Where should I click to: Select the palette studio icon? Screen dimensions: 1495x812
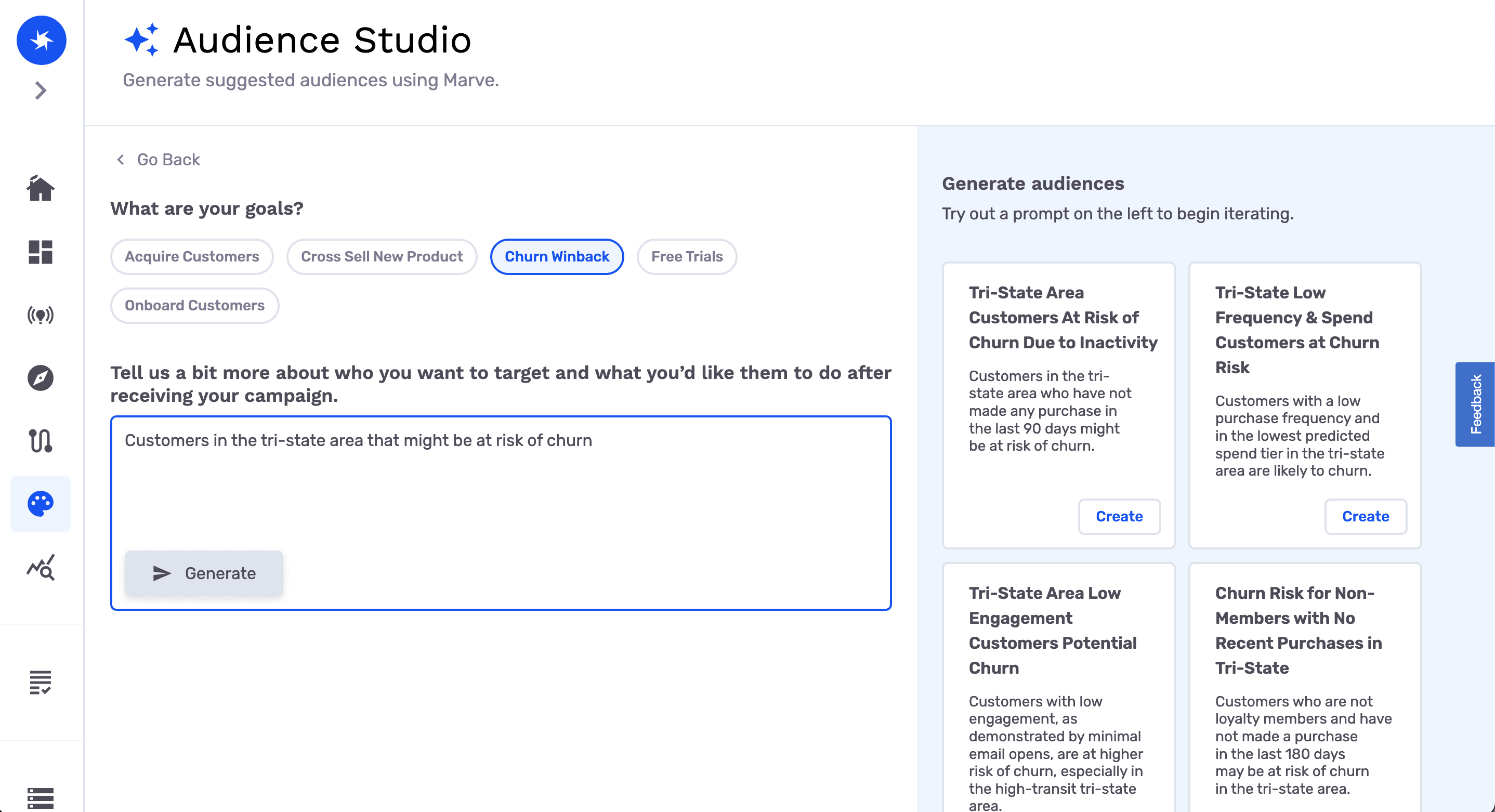(41, 503)
